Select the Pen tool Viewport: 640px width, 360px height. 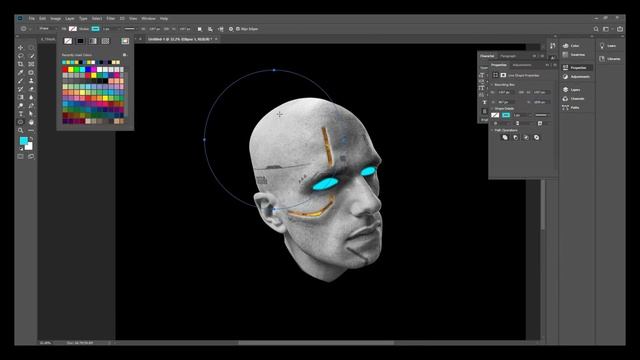point(31,106)
